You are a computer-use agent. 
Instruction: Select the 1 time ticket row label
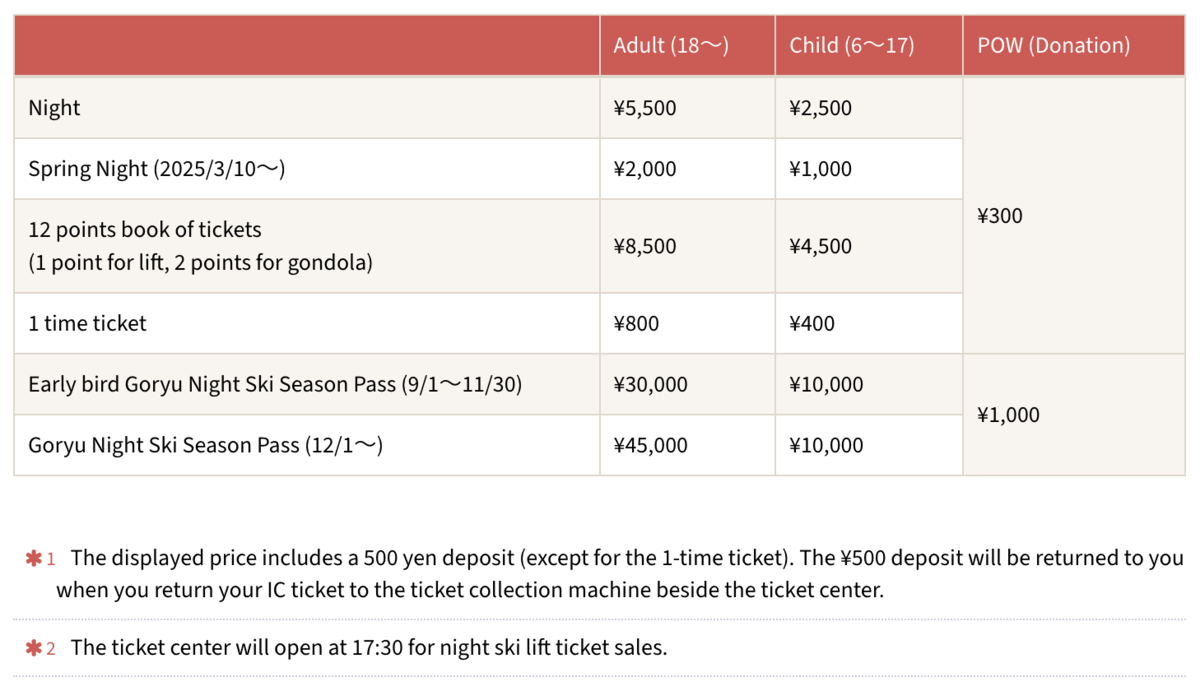(87, 323)
